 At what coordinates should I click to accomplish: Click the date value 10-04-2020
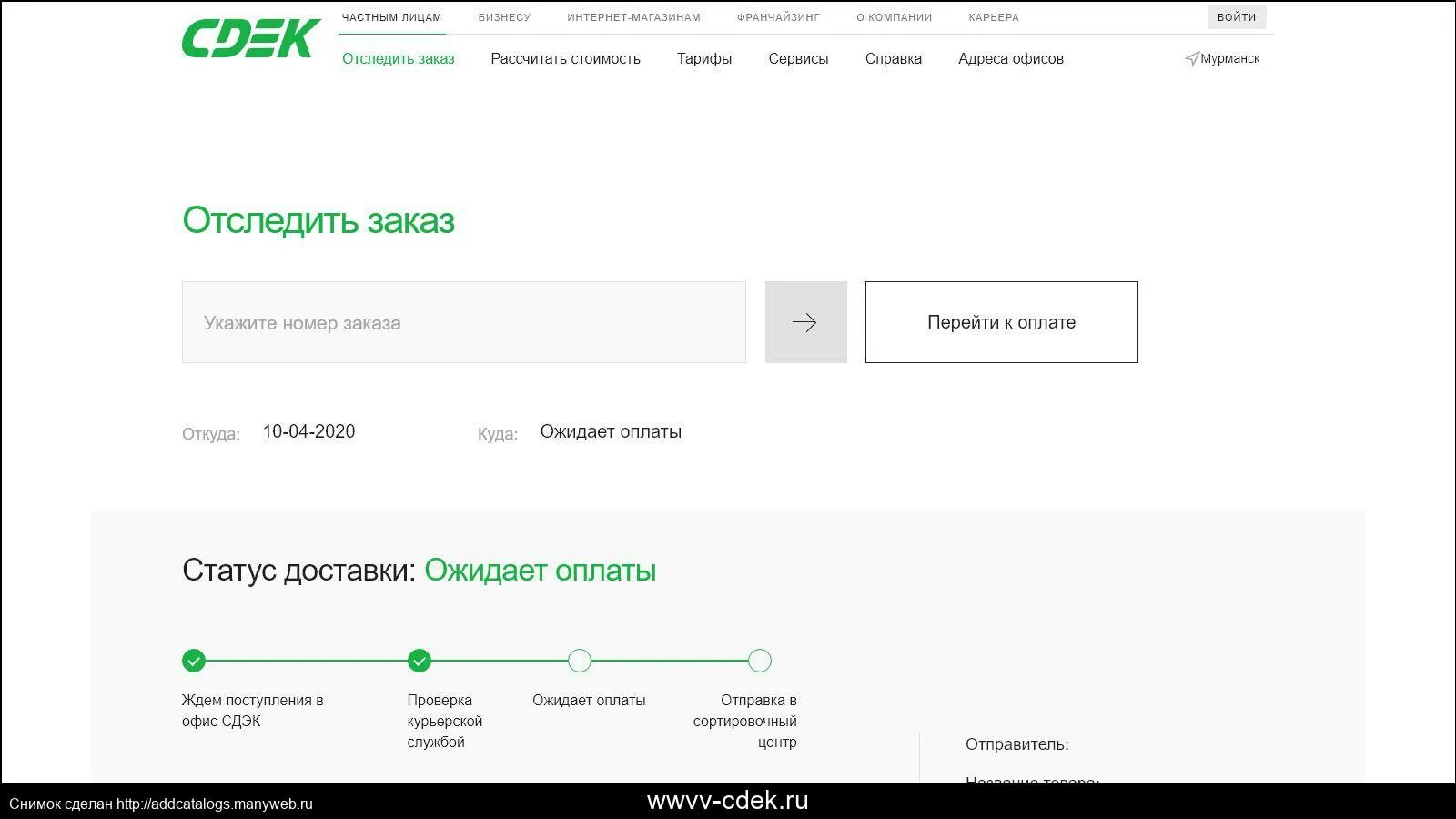(x=309, y=431)
